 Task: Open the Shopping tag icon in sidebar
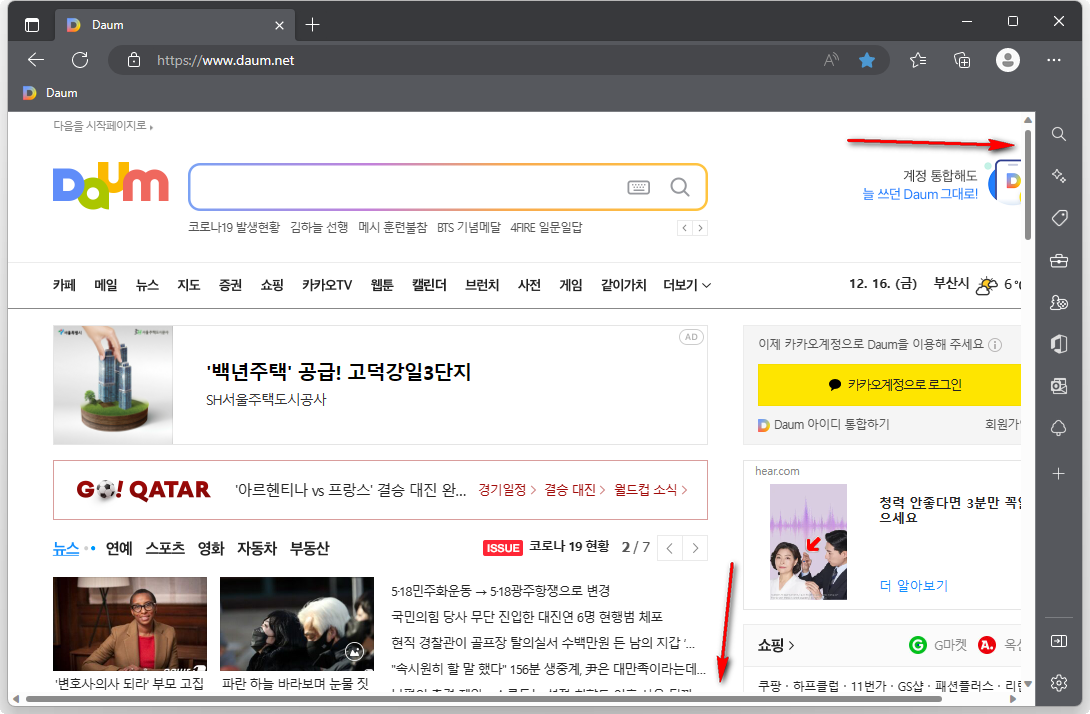[1058, 217]
